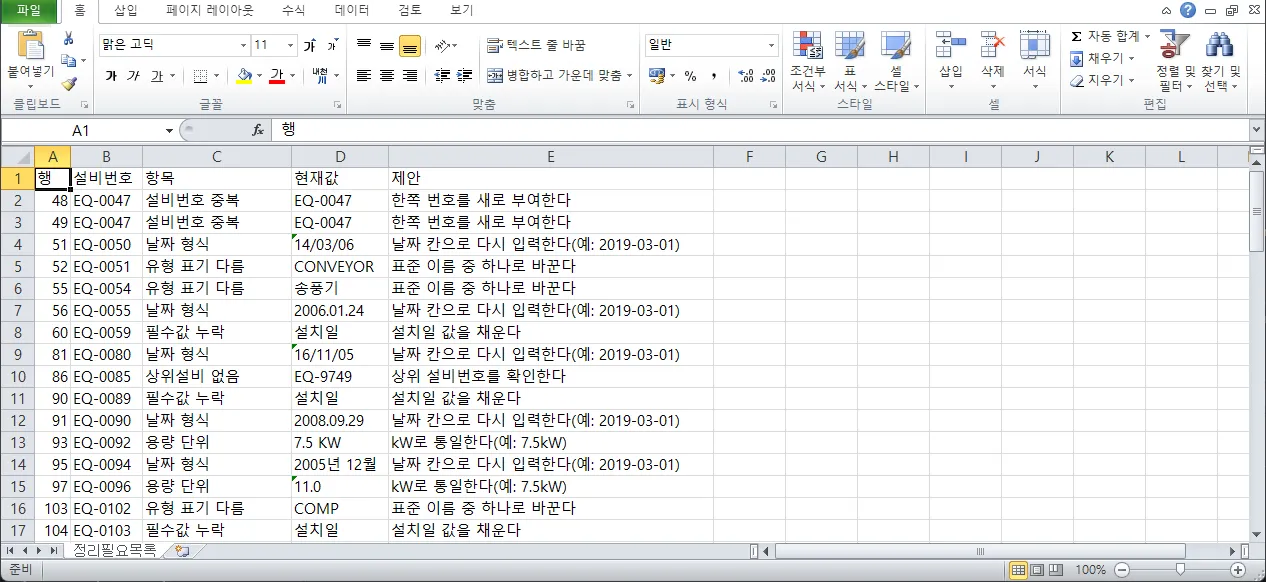Toggle bottom vertical alignment
Viewport: 1266px width, 582px height.
410,46
